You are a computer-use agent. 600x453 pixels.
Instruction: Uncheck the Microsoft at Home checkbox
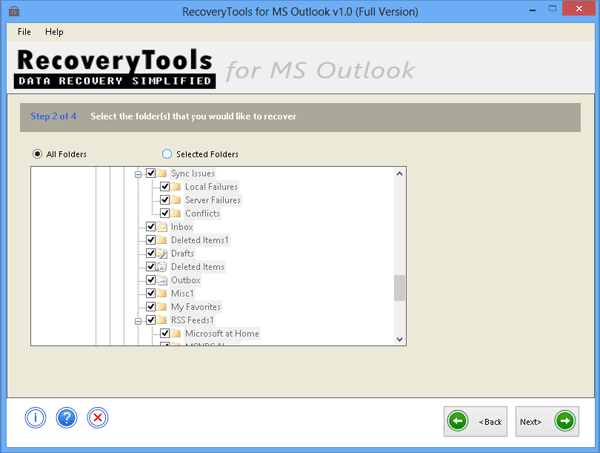[x=165, y=333]
